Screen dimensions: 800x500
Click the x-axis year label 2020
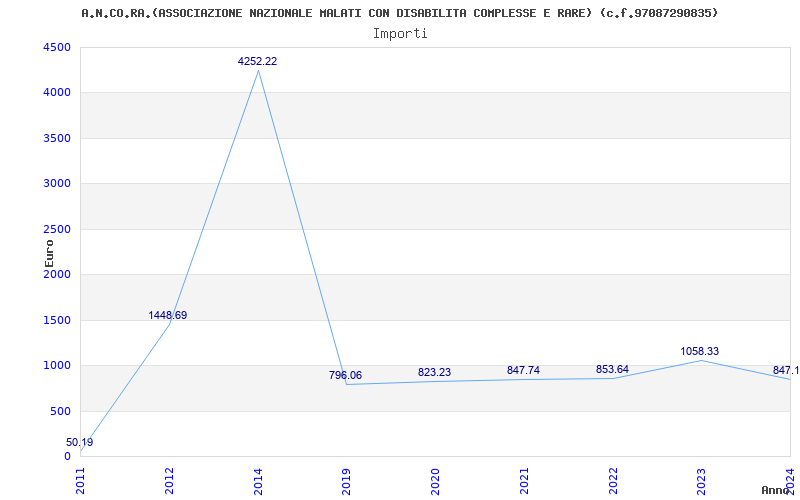pyautogui.click(x=436, y=482)
